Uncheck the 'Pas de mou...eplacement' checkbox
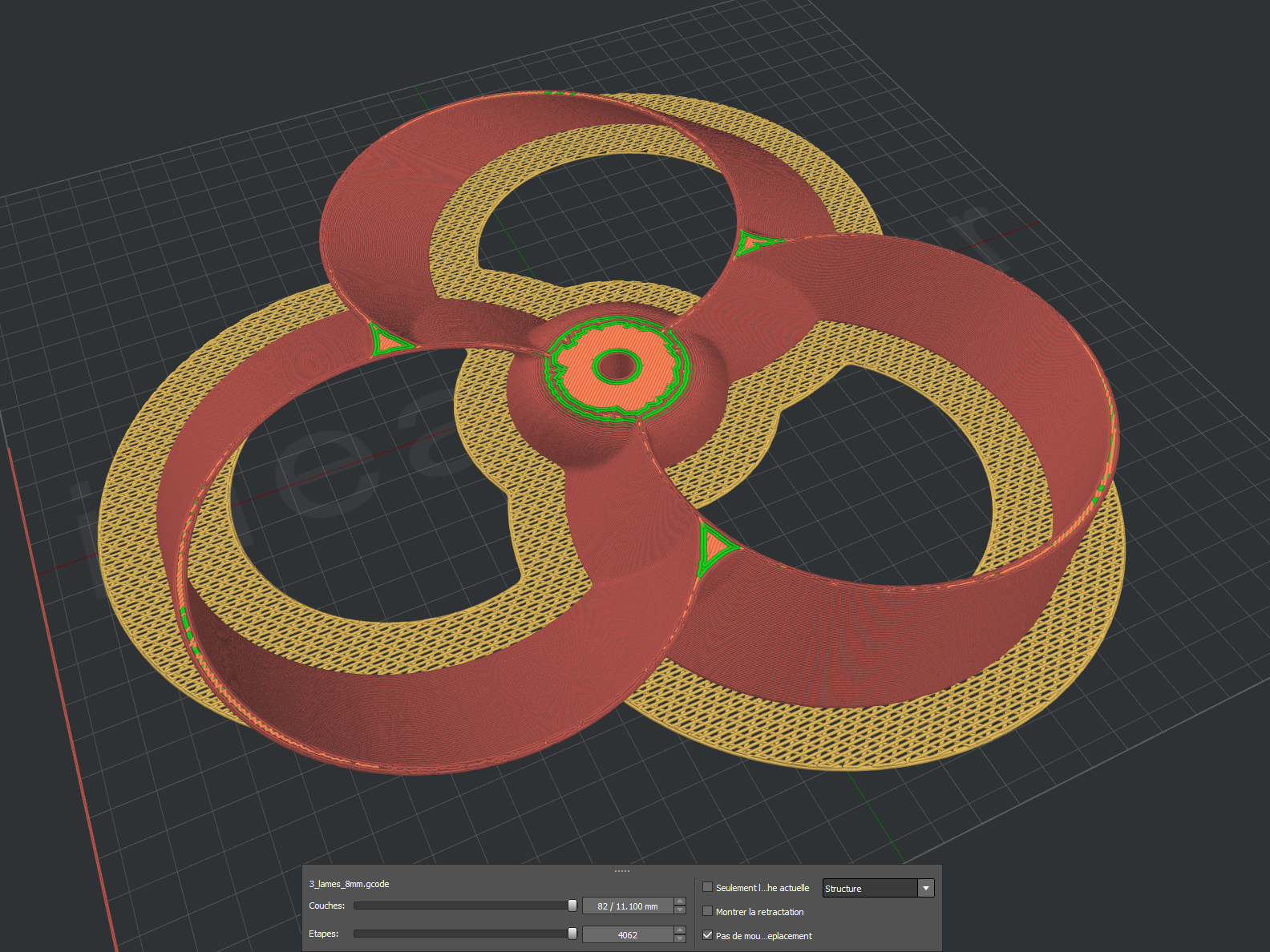The height and width of the screenshot is (952, 1270). (x=707, y=935)
